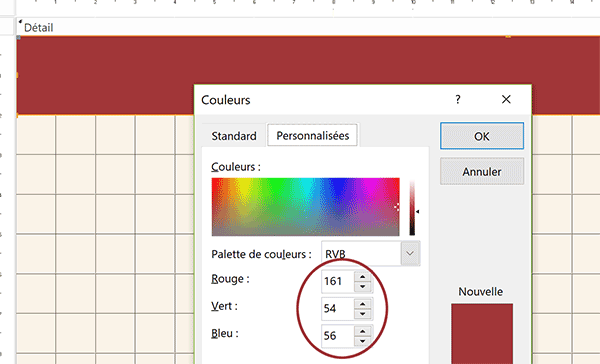The height and width of the screenshot is (364, 600).
Task: Select the Détail section bar
Action: pos(308,28)
